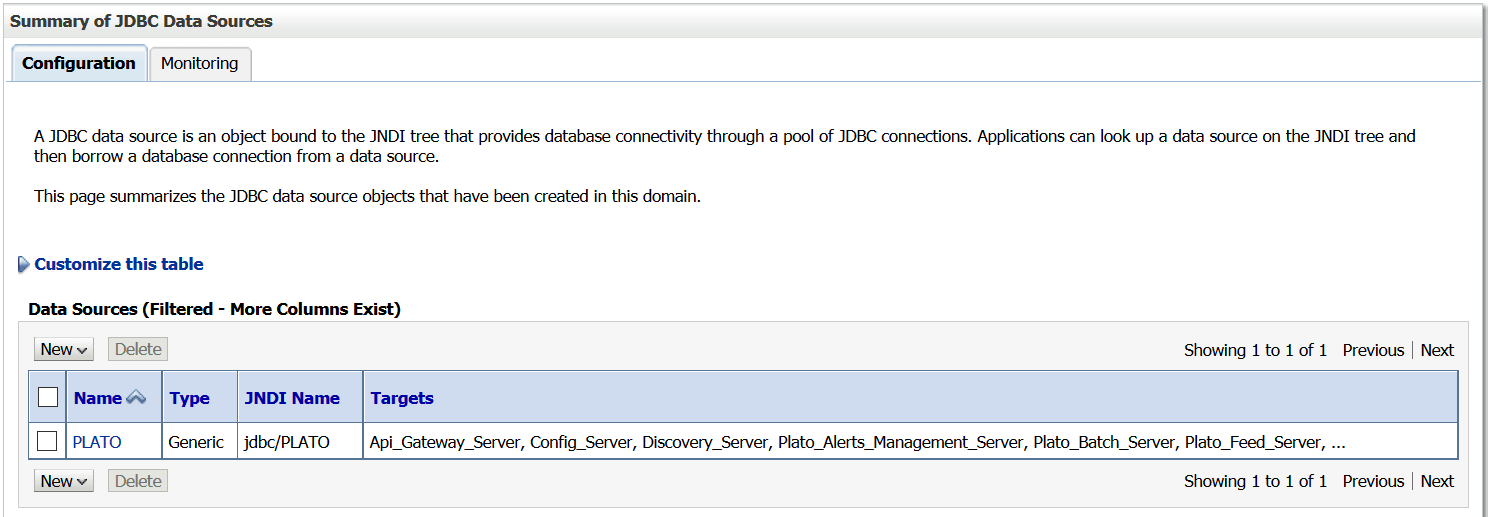Click the Name column header text

98,398
